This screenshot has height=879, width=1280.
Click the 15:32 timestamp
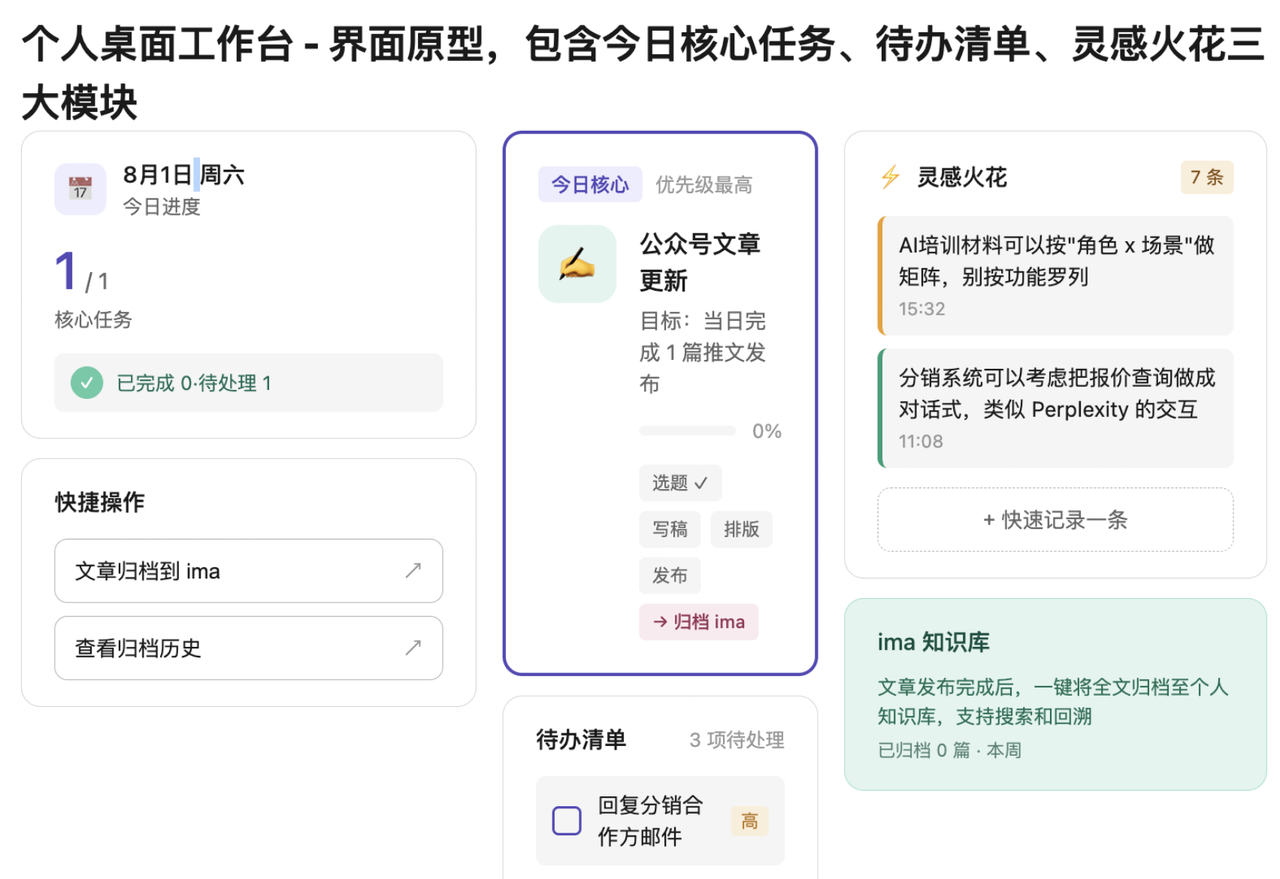(x=921, y=309)
